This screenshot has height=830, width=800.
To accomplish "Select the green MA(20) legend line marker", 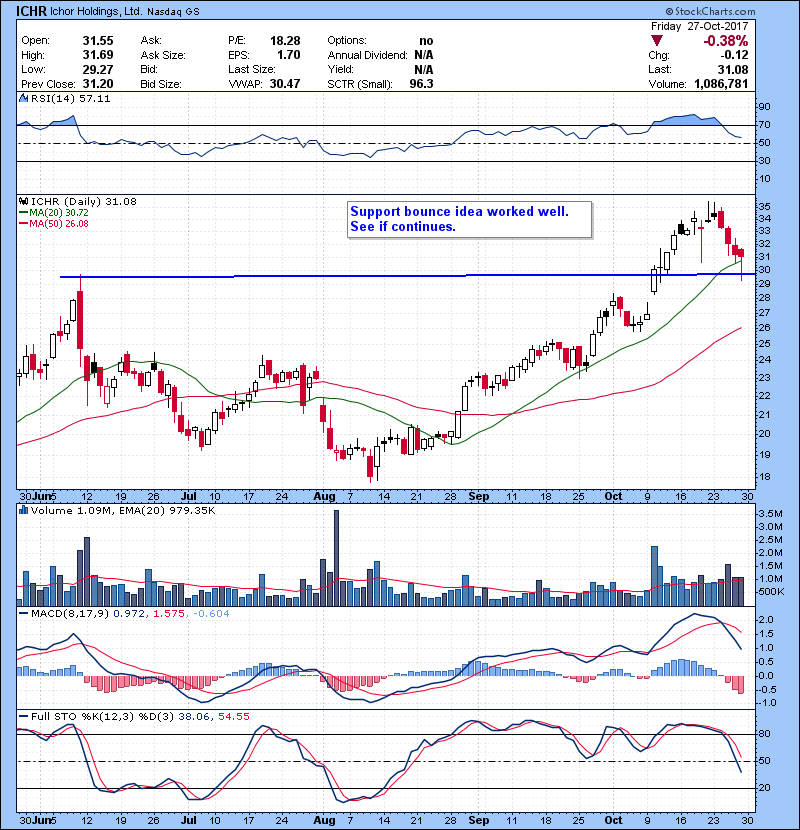I will coord(23,212).
